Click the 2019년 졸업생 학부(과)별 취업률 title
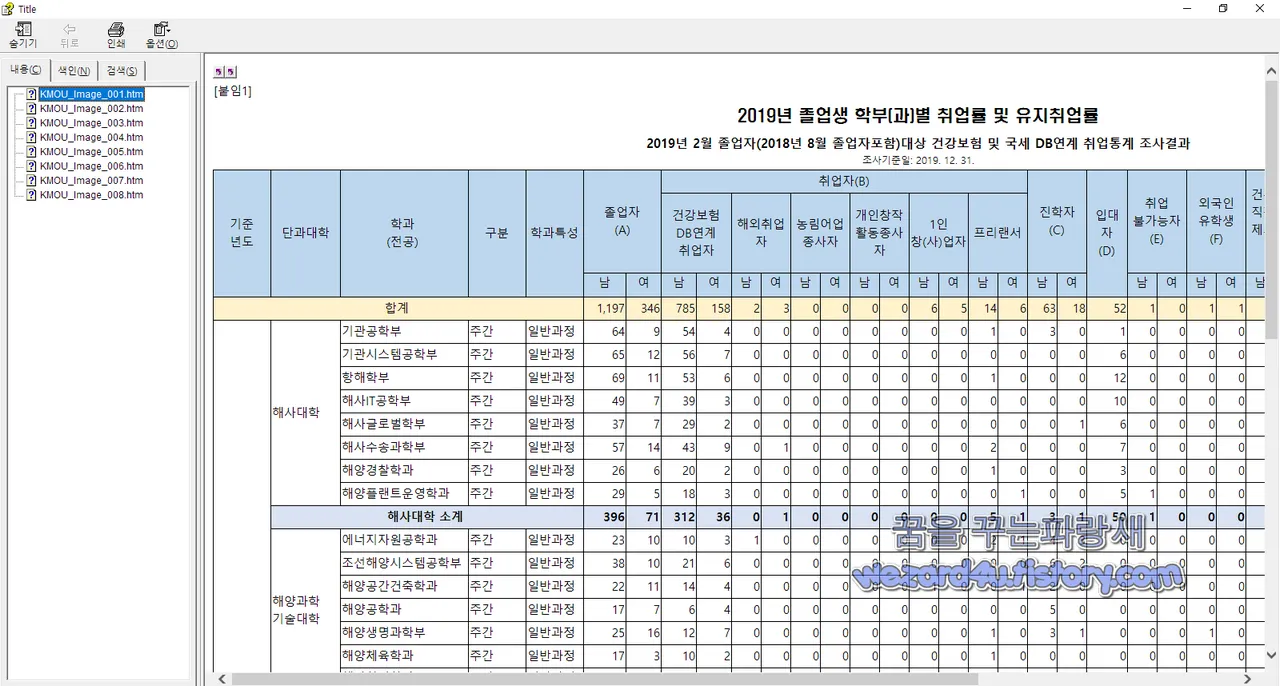 tap(918, 116)
